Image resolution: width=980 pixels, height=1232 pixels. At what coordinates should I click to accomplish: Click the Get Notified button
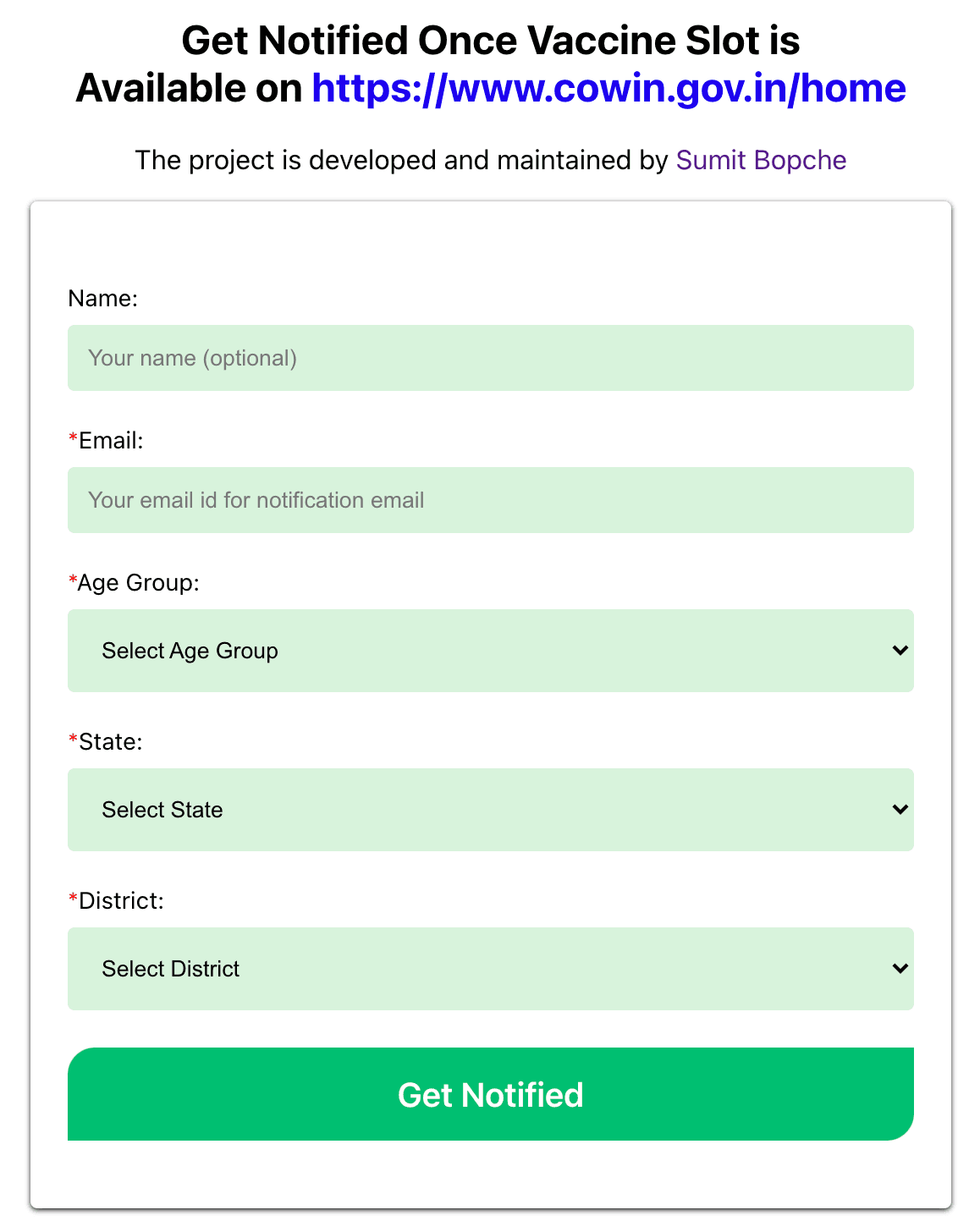[x=491, y=1094]
